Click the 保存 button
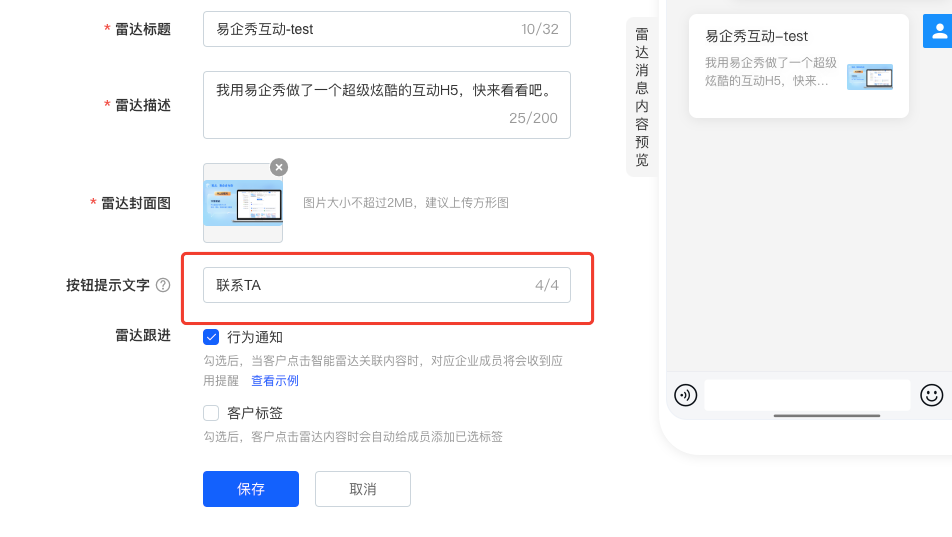952x537 pixels. (x=251, y=488)
